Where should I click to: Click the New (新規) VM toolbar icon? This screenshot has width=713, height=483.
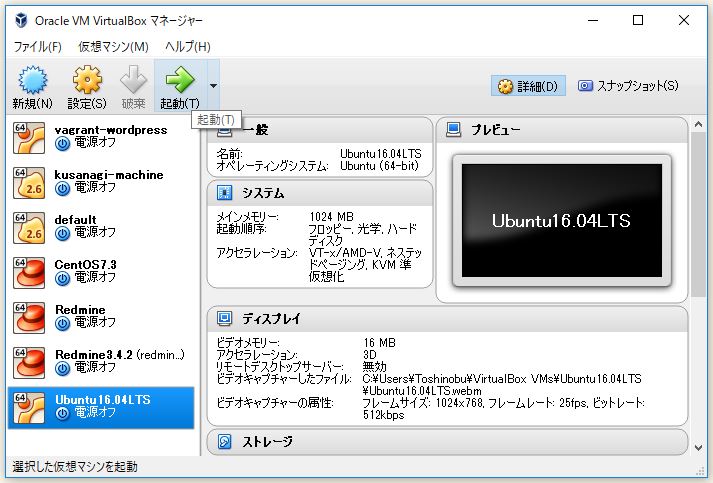click(32, 80)
